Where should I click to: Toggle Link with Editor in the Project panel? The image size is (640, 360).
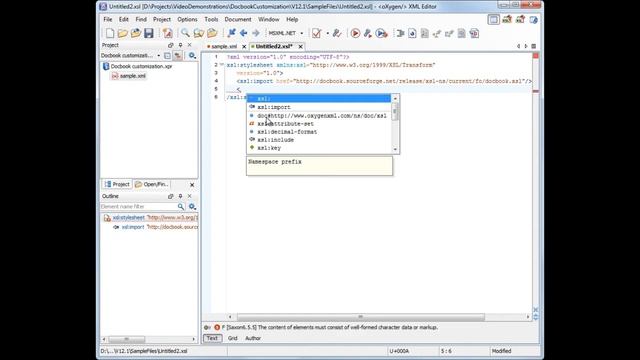178,56
